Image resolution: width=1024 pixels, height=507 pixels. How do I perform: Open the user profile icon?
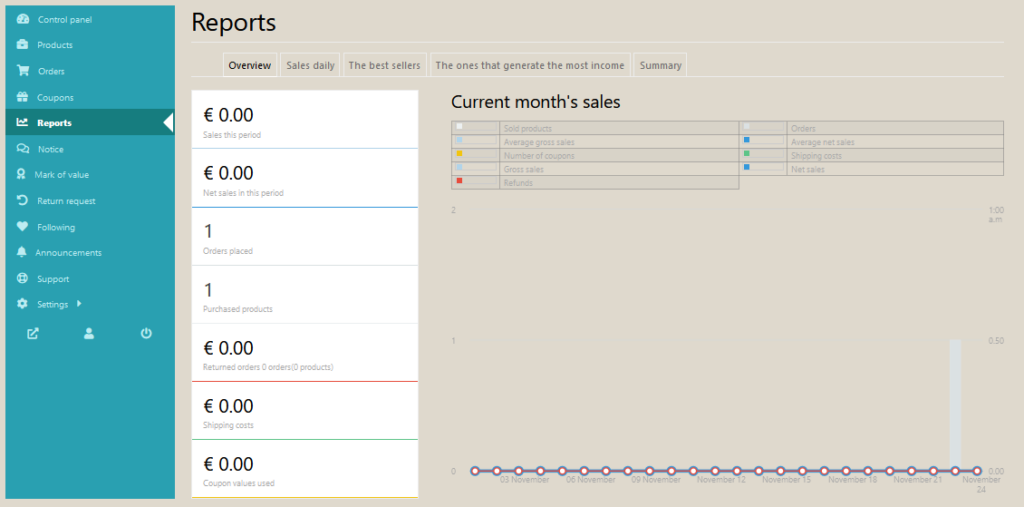coord(89,333)
